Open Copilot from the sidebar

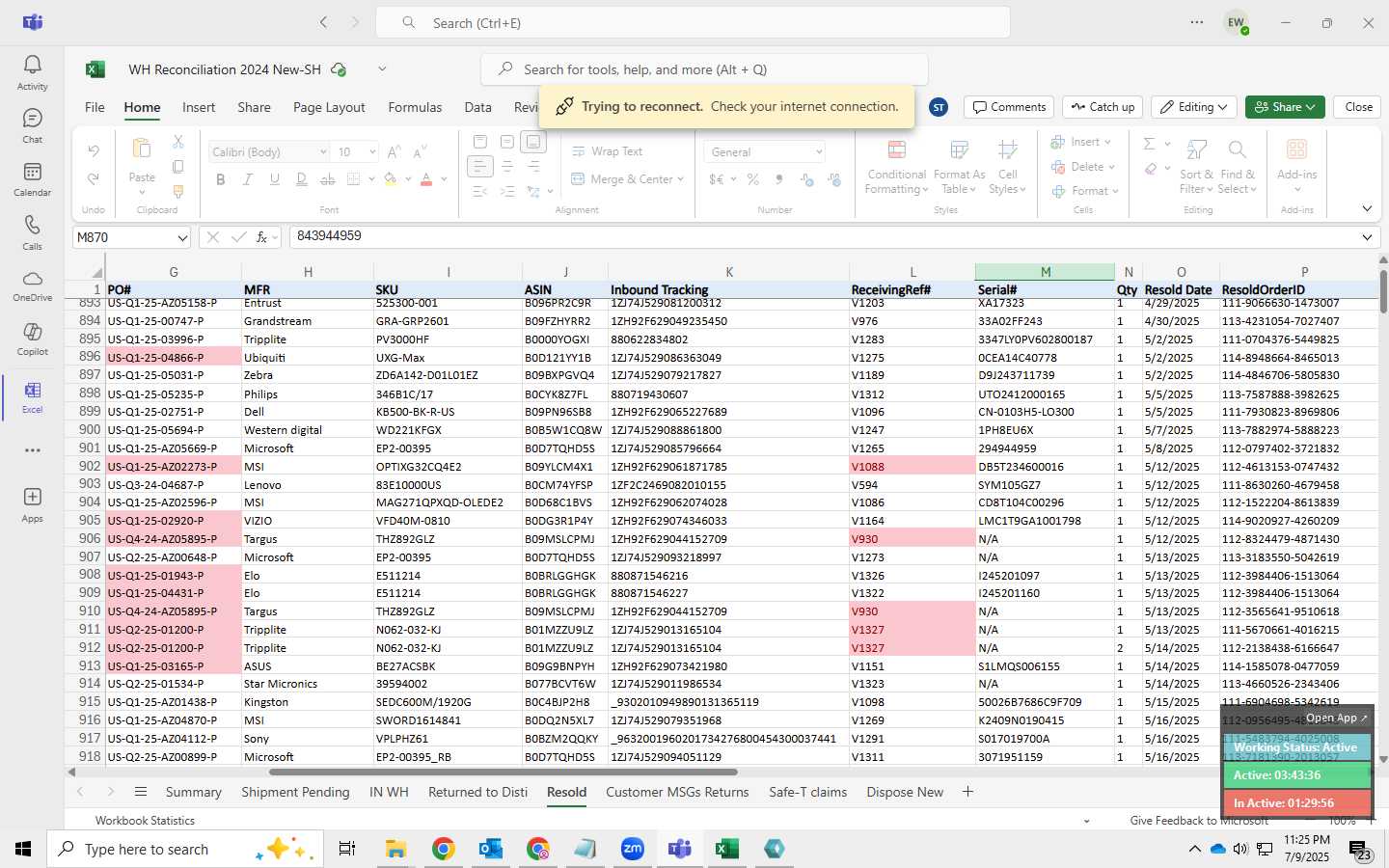[32, 339]
